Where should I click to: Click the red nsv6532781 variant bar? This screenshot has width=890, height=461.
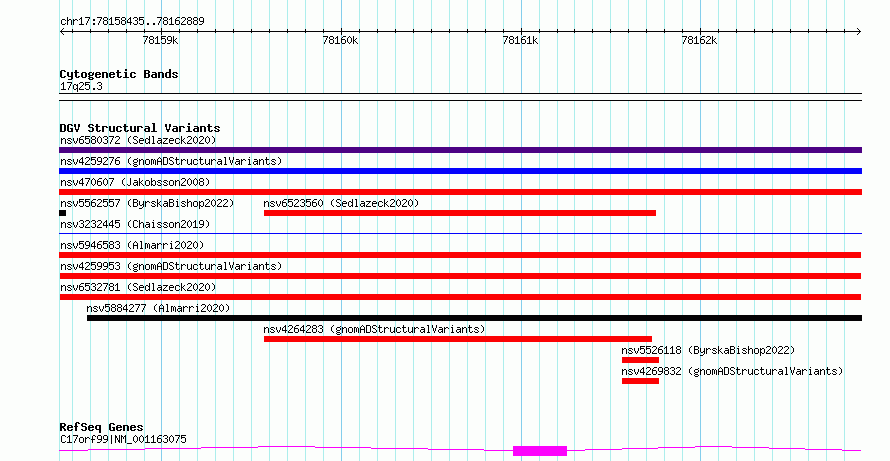460,297
